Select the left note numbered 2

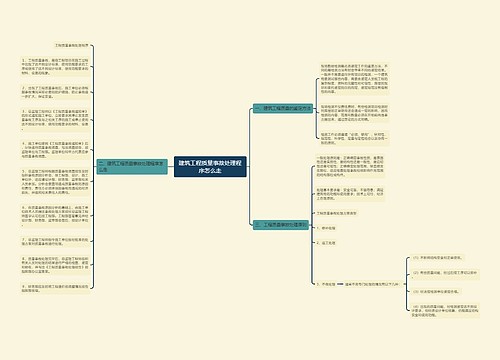(x=55, y=92)
